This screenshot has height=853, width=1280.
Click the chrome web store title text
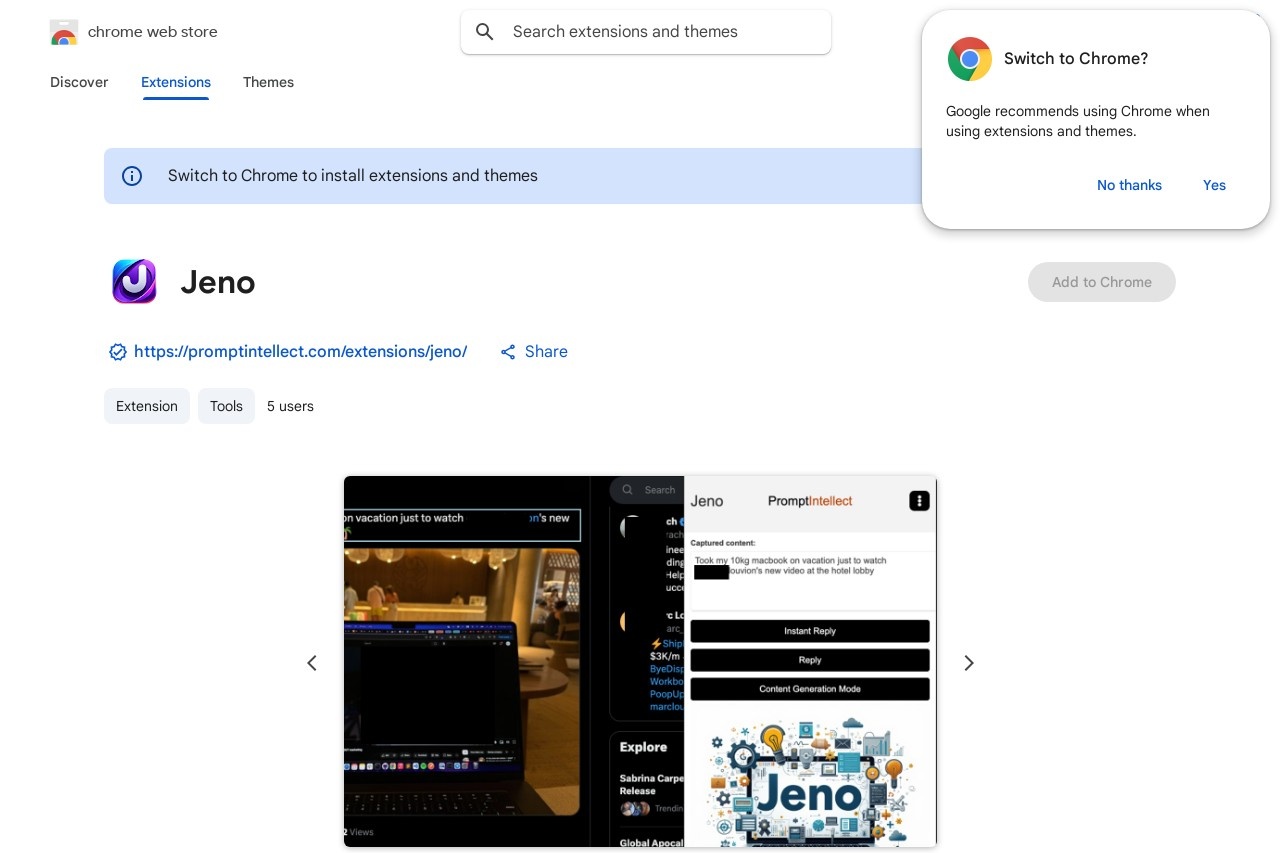click(153, 32)
